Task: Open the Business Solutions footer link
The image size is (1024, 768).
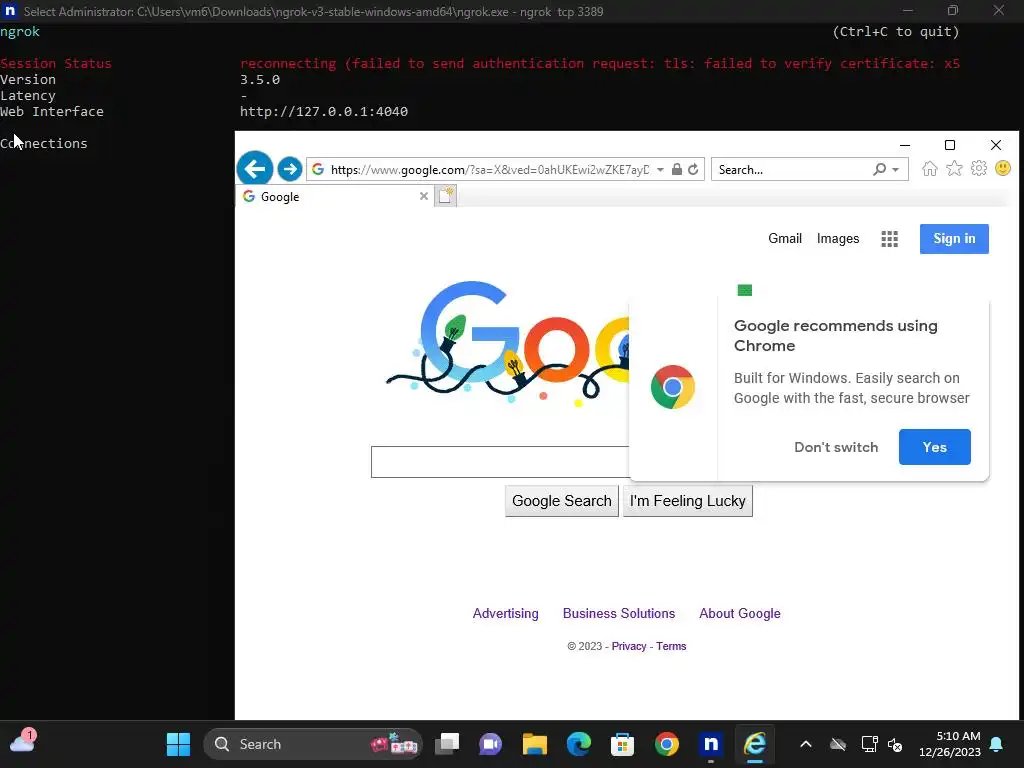Action: click(x=619, y=613)
